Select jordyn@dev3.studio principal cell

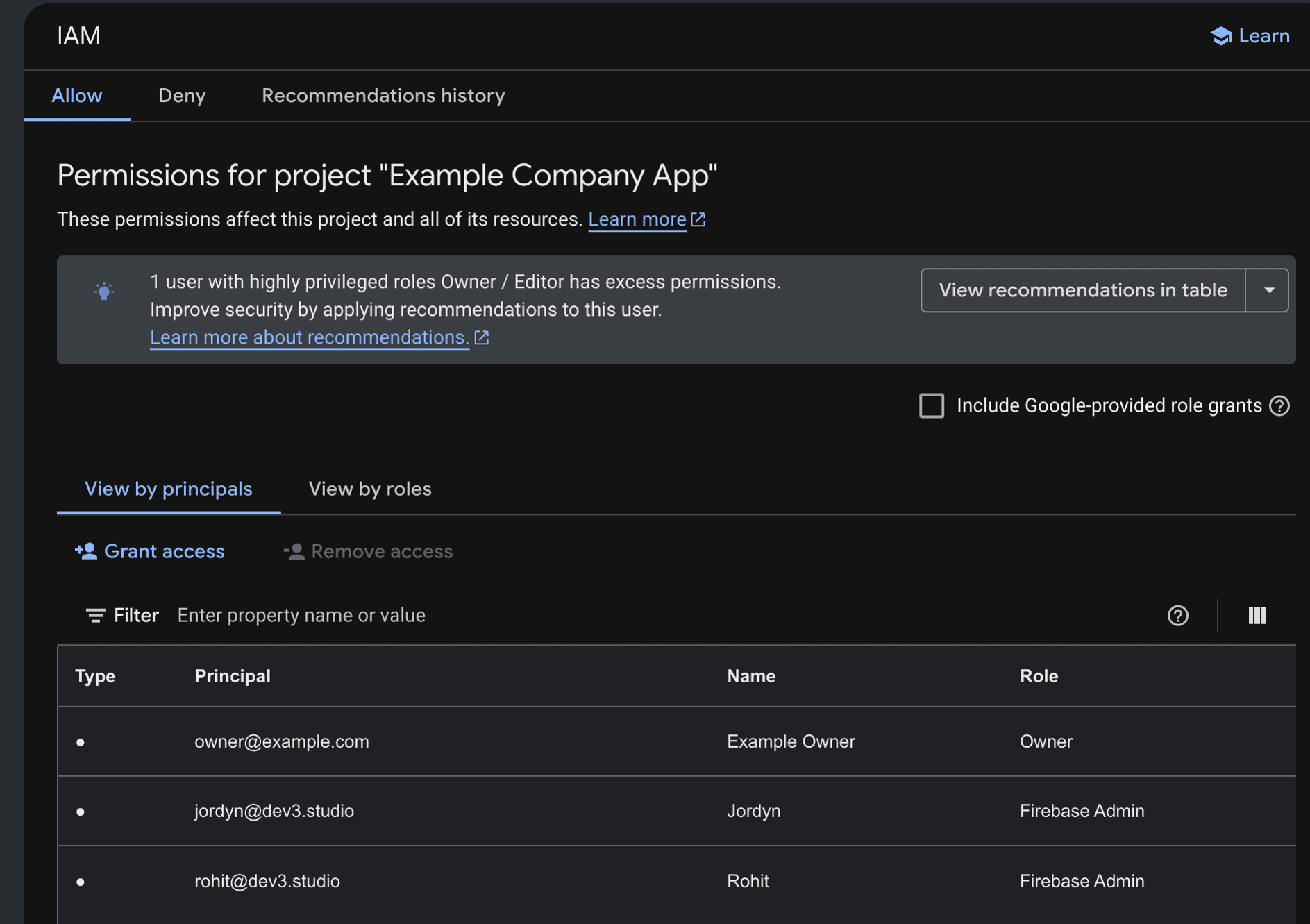pos(274,811)
